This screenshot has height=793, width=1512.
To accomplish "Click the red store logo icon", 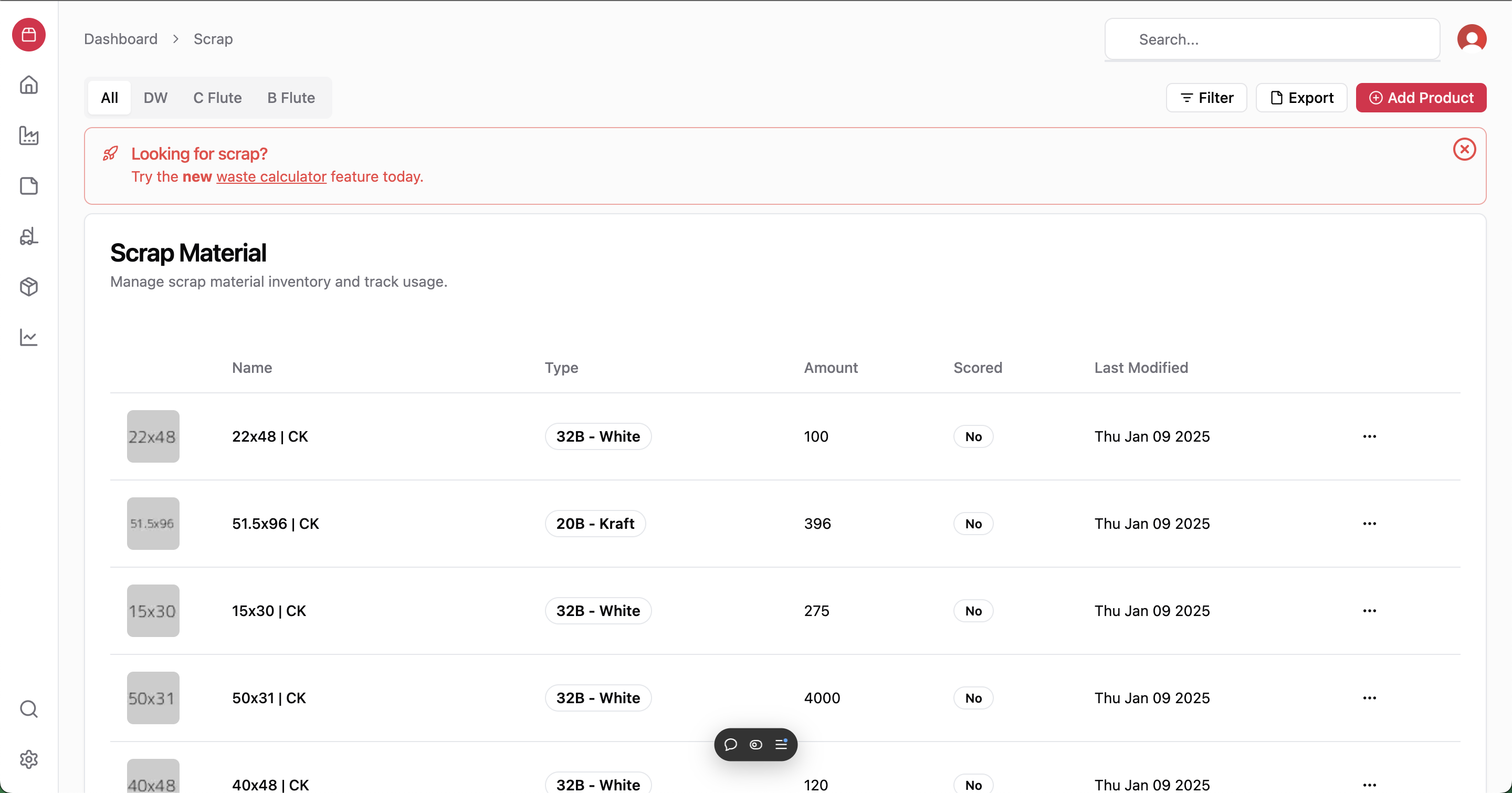I will [x=29, y=35].
